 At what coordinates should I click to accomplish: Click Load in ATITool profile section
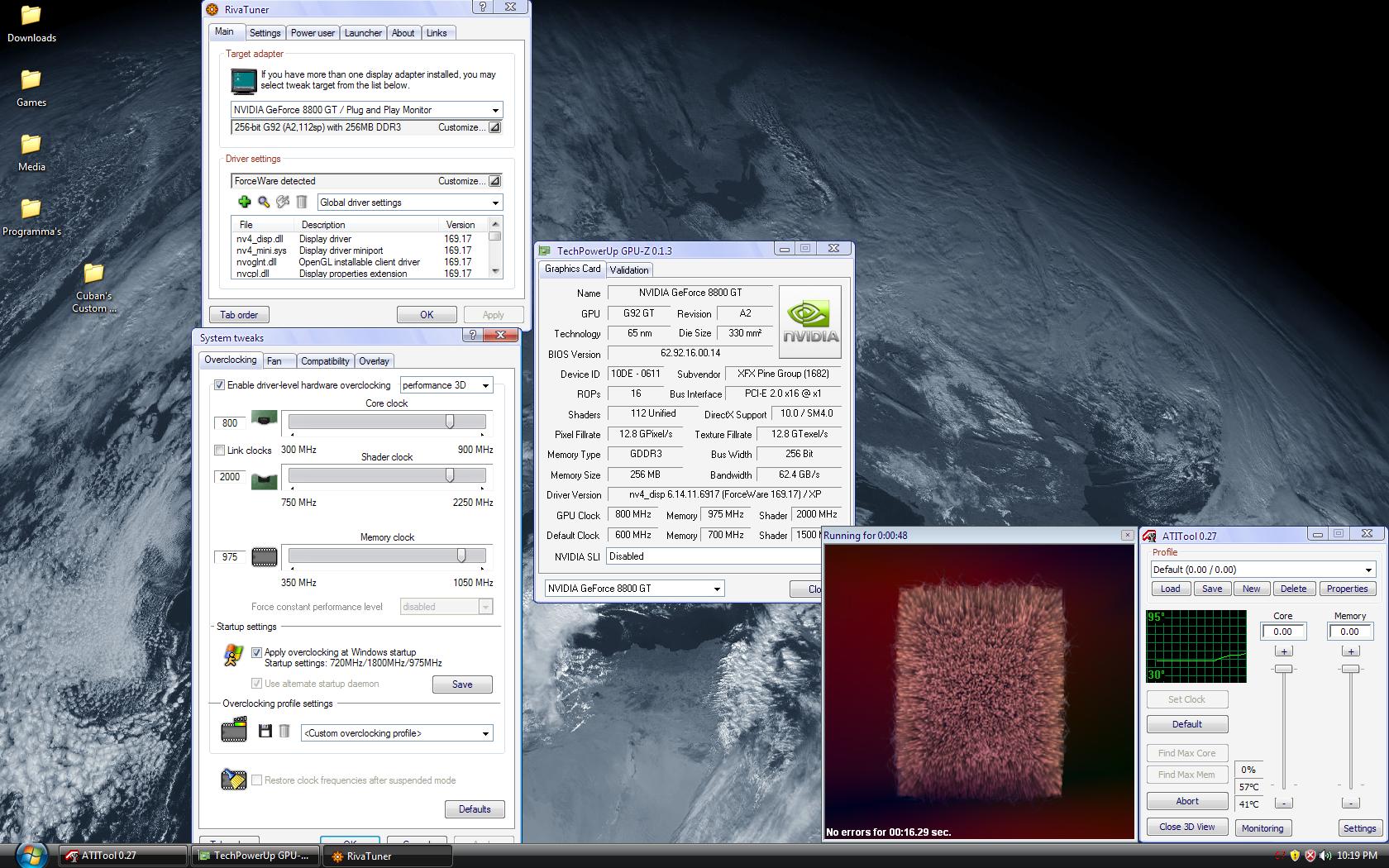click(1171, 589)
